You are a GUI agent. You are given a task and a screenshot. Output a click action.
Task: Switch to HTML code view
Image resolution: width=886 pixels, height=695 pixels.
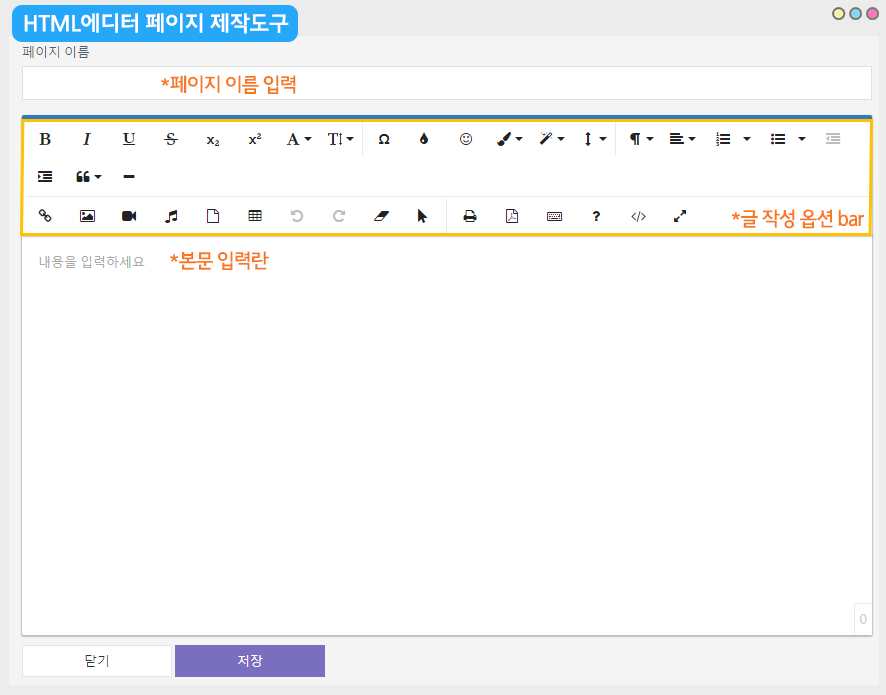pyautogui.click(x=638, y=215)
